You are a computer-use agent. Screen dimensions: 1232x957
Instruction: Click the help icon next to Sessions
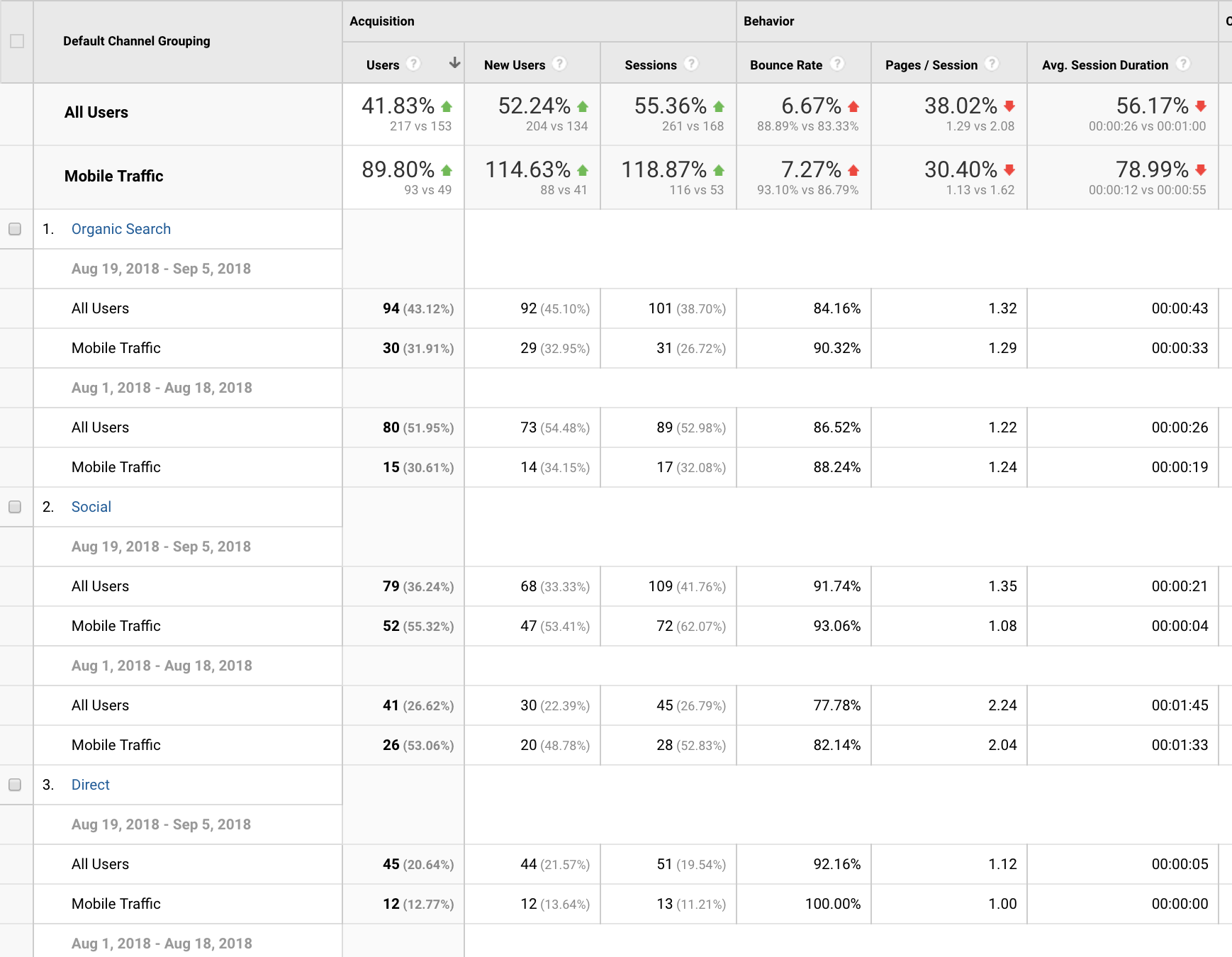pos(691,64)
